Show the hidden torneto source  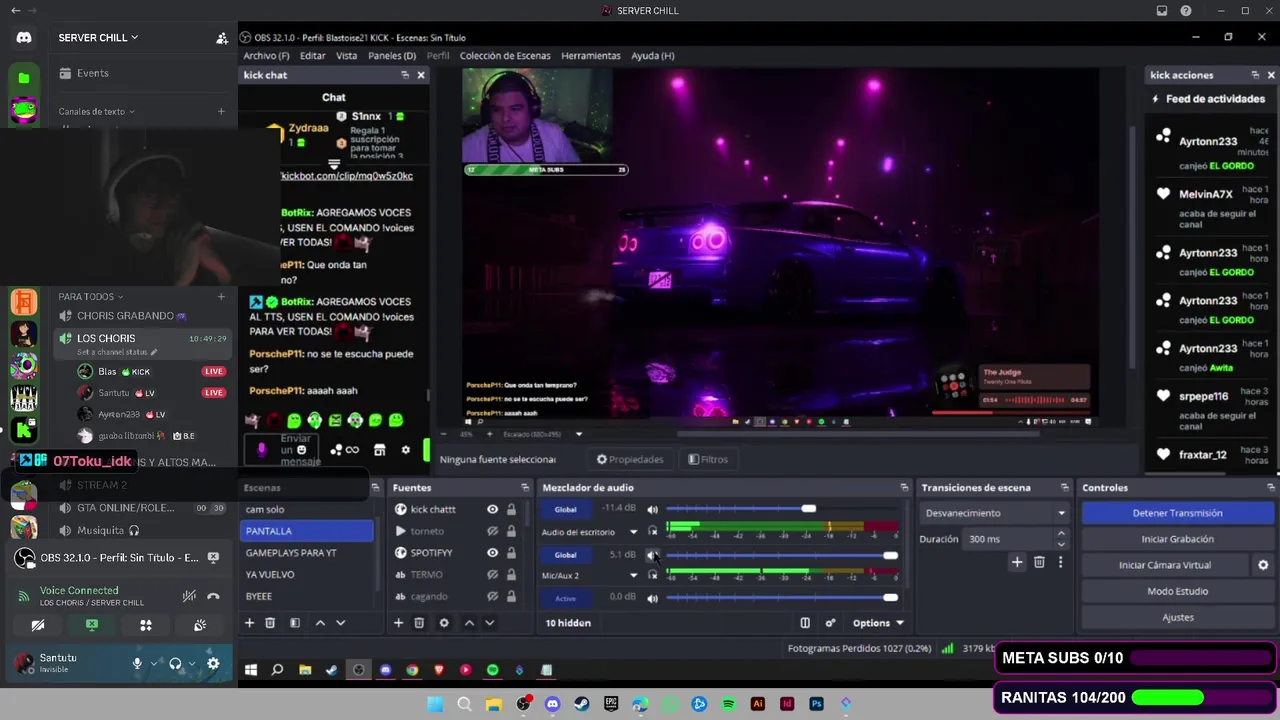coord(492,531)
